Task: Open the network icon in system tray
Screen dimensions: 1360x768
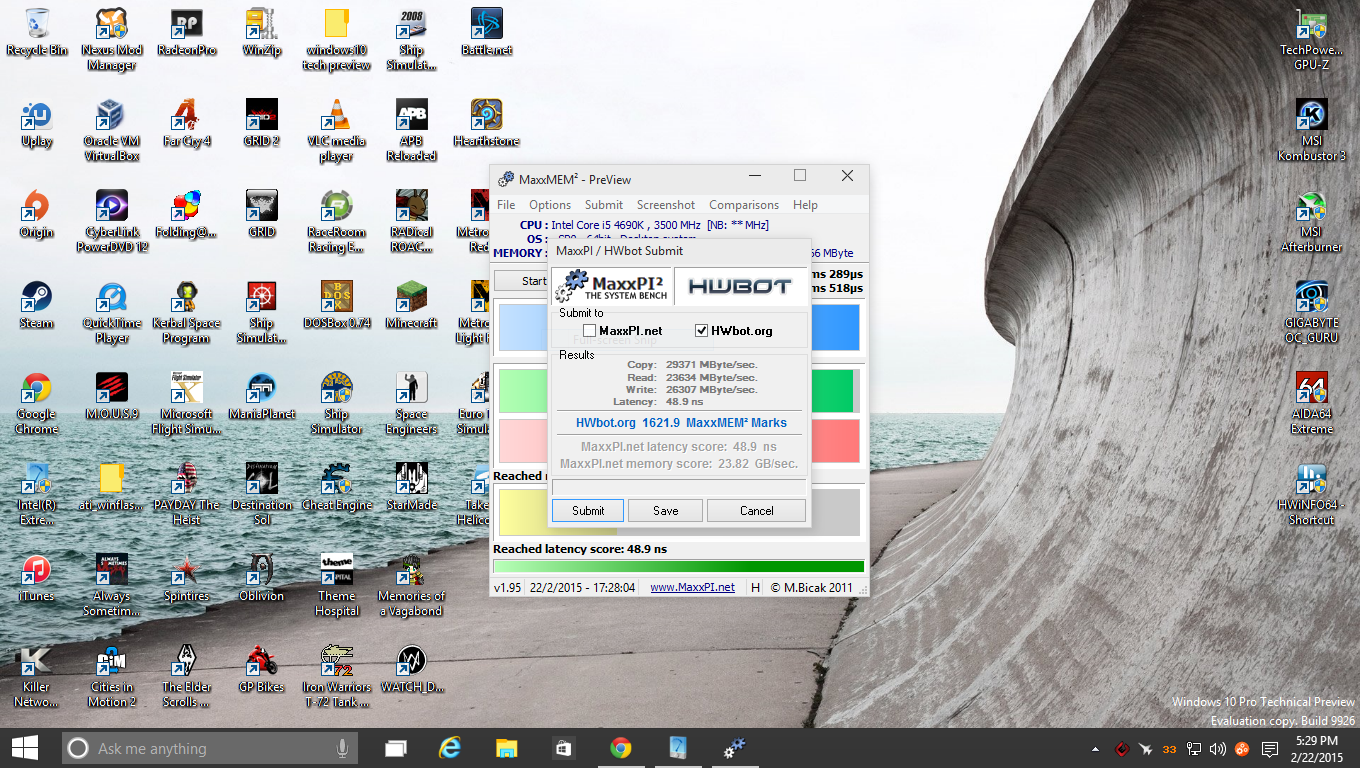Action: tap(1193, 748)
